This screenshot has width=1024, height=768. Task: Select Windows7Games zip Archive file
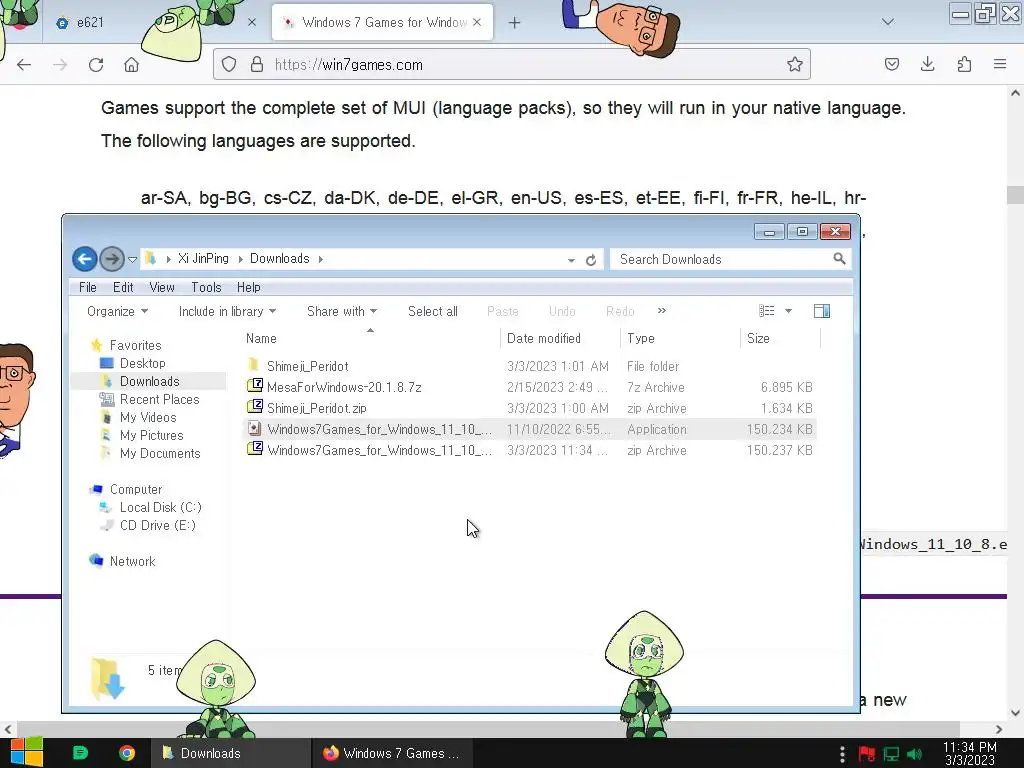530,450
